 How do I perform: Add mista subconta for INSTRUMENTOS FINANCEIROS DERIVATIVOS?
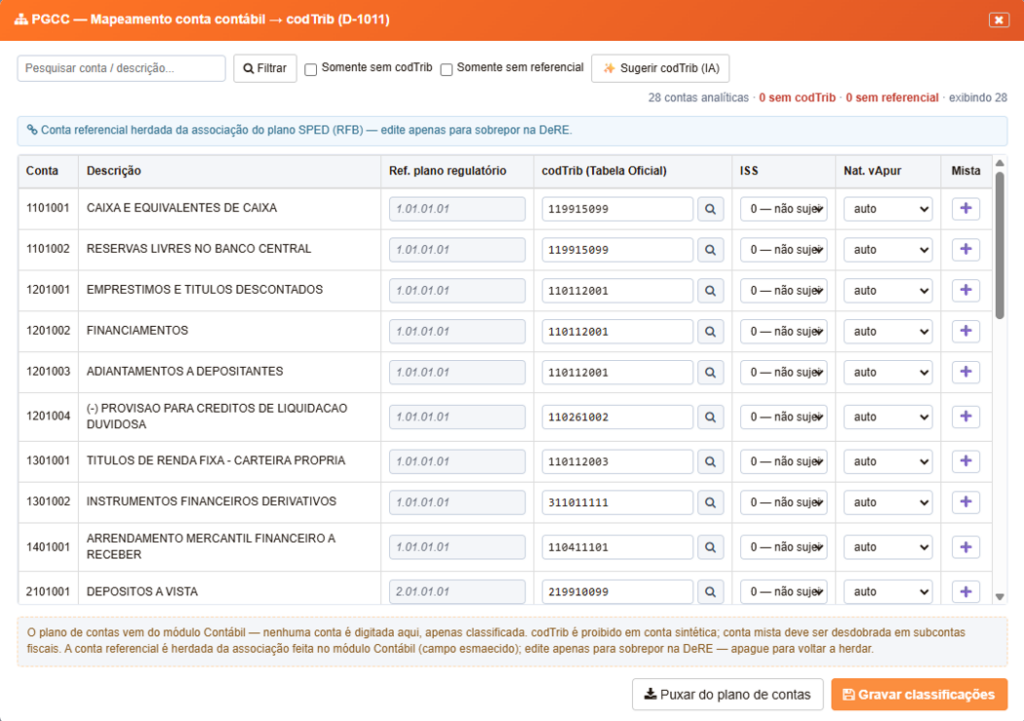coord(965,502)
